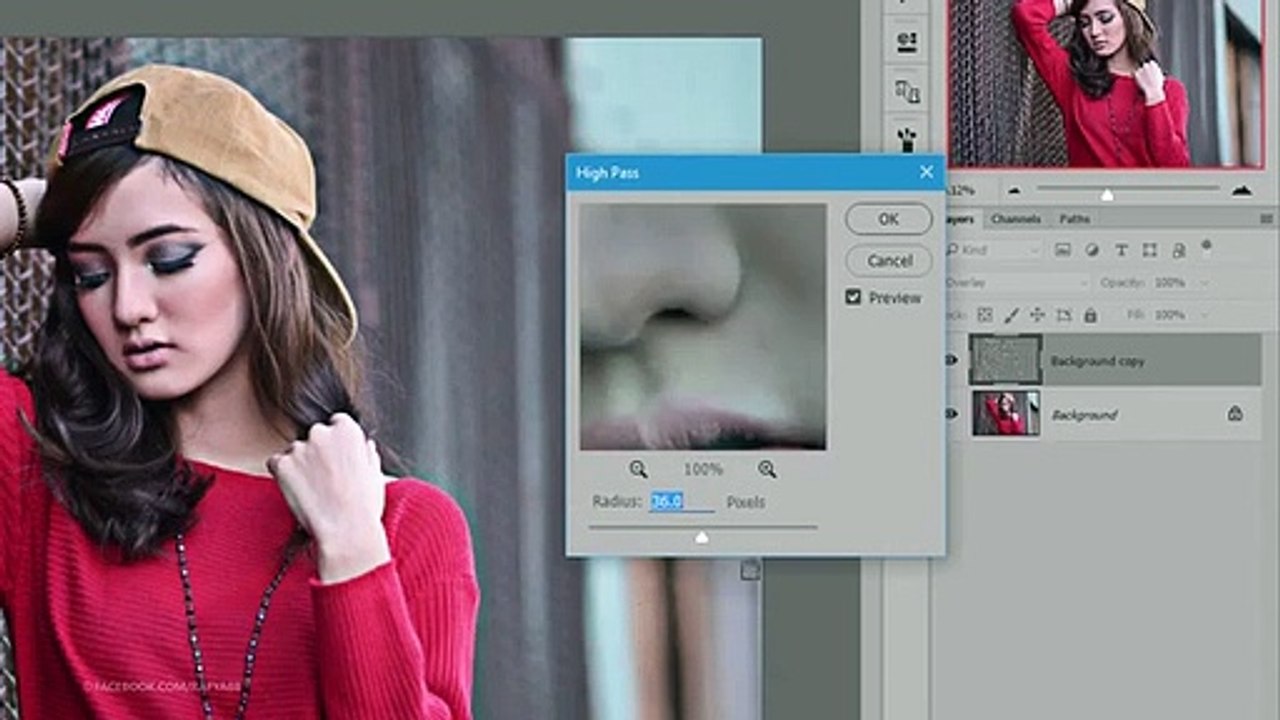Hide the Background copy layer
The image size is (1280, 720).
coord(951,360)
